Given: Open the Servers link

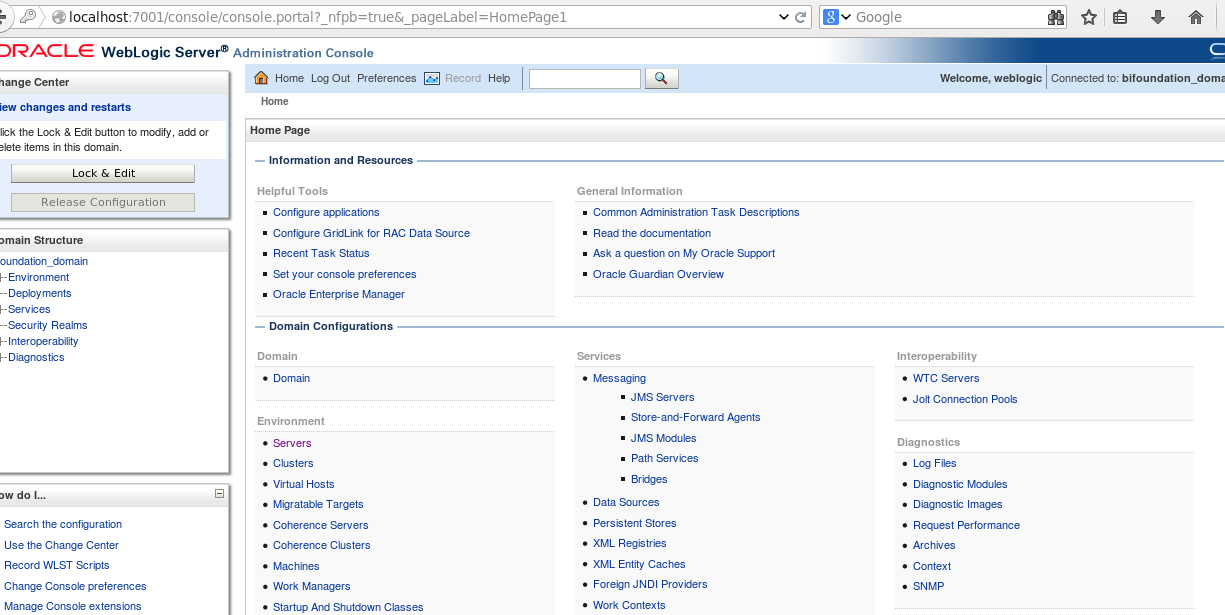Looking at the screenshot, I should coord(292,443).
